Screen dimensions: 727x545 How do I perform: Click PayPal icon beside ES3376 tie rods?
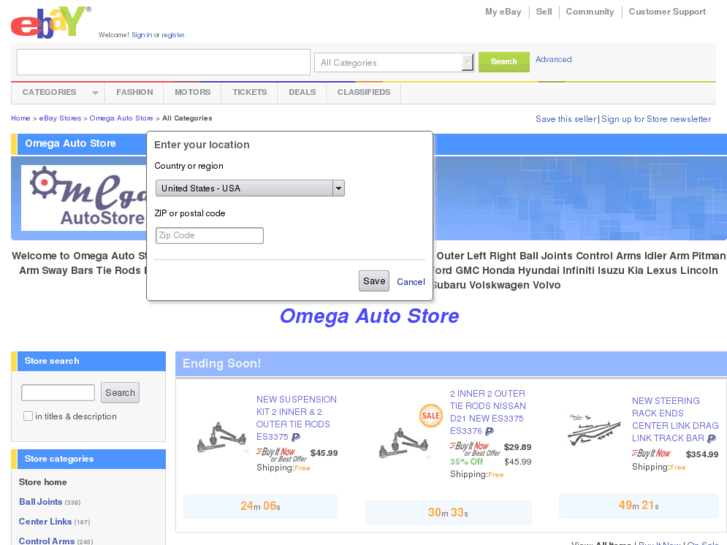[x=489, y=431]
